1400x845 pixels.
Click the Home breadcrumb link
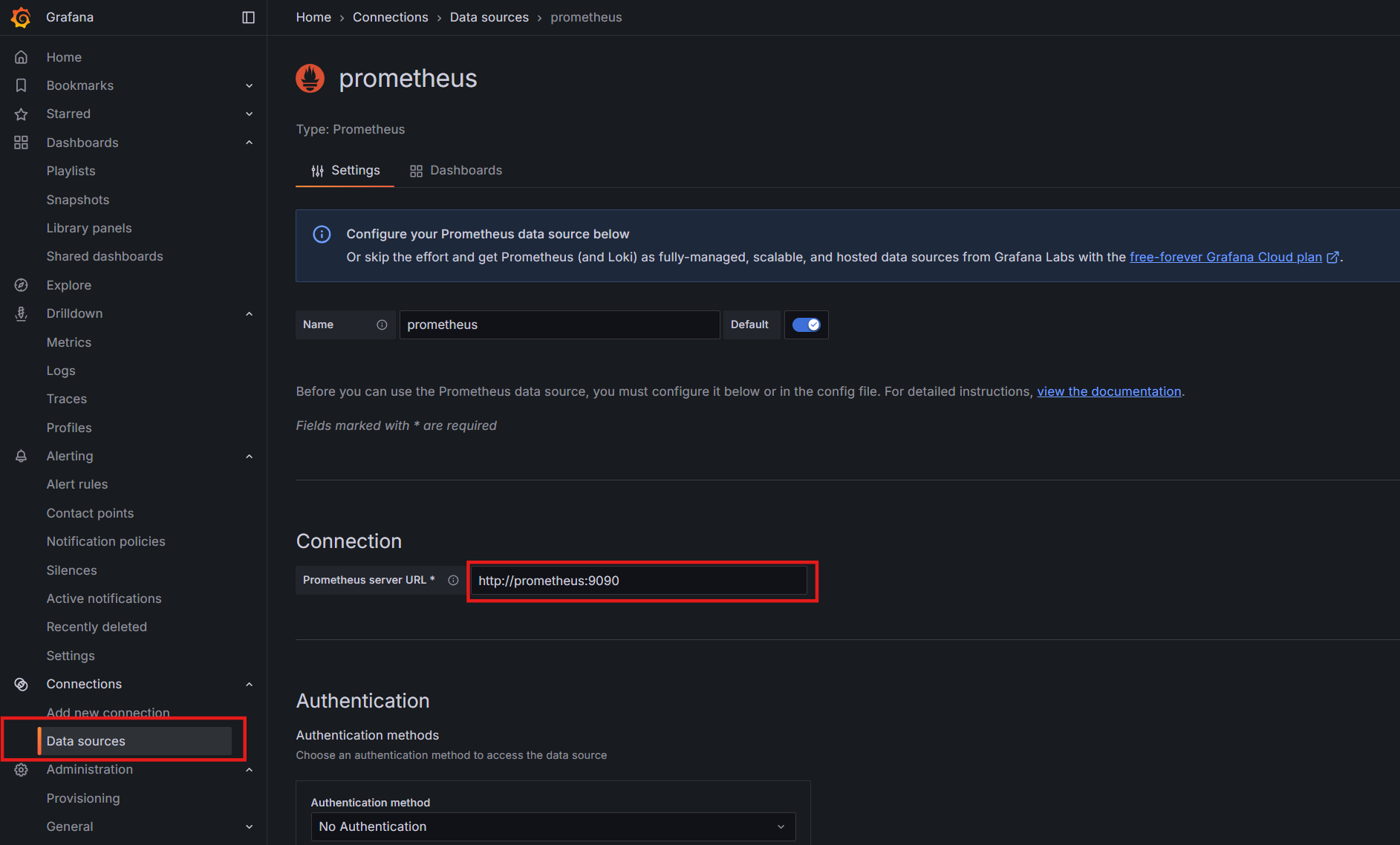[x=313, y=17]
